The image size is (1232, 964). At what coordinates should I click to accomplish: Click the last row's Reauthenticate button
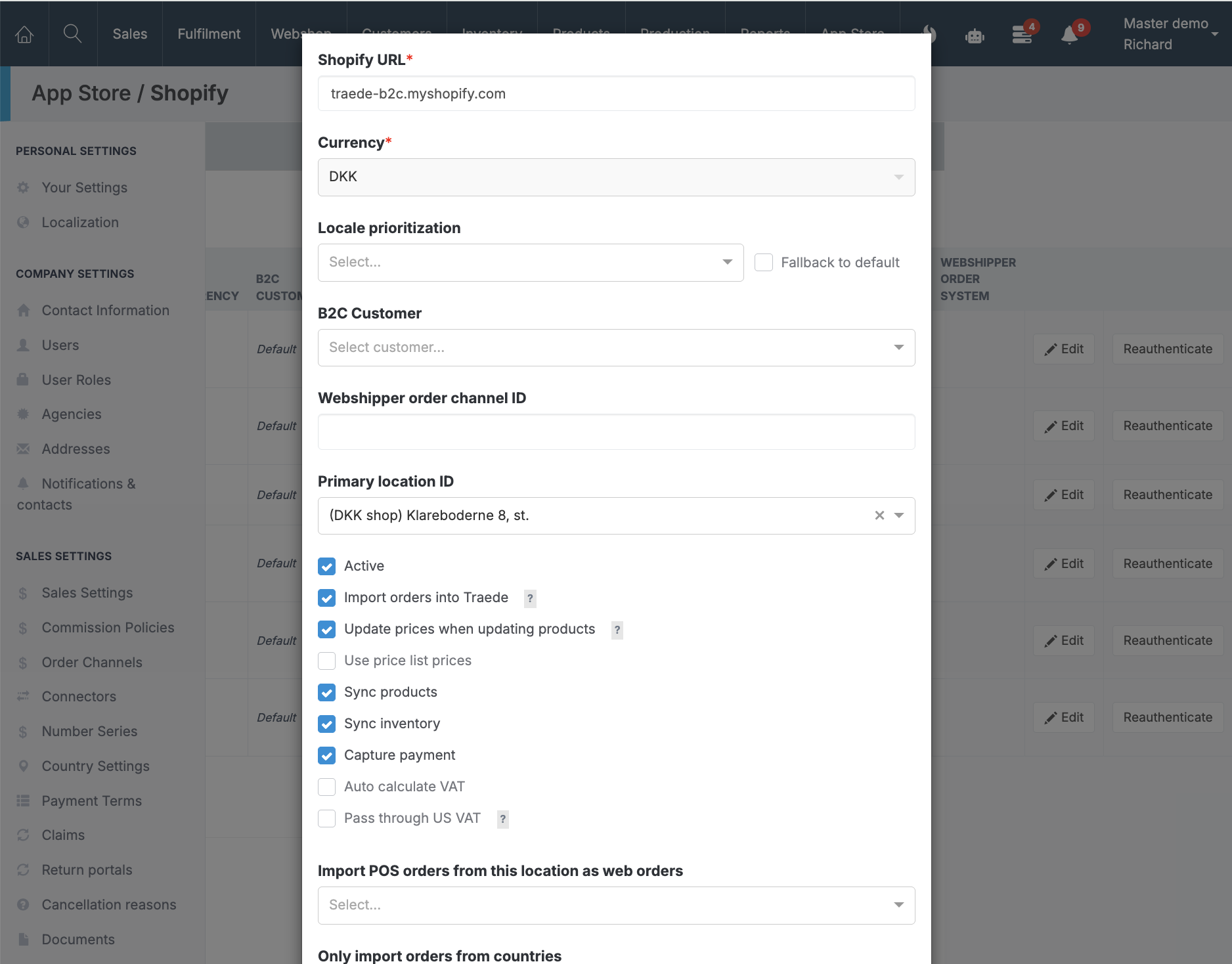pos(1168,718)
